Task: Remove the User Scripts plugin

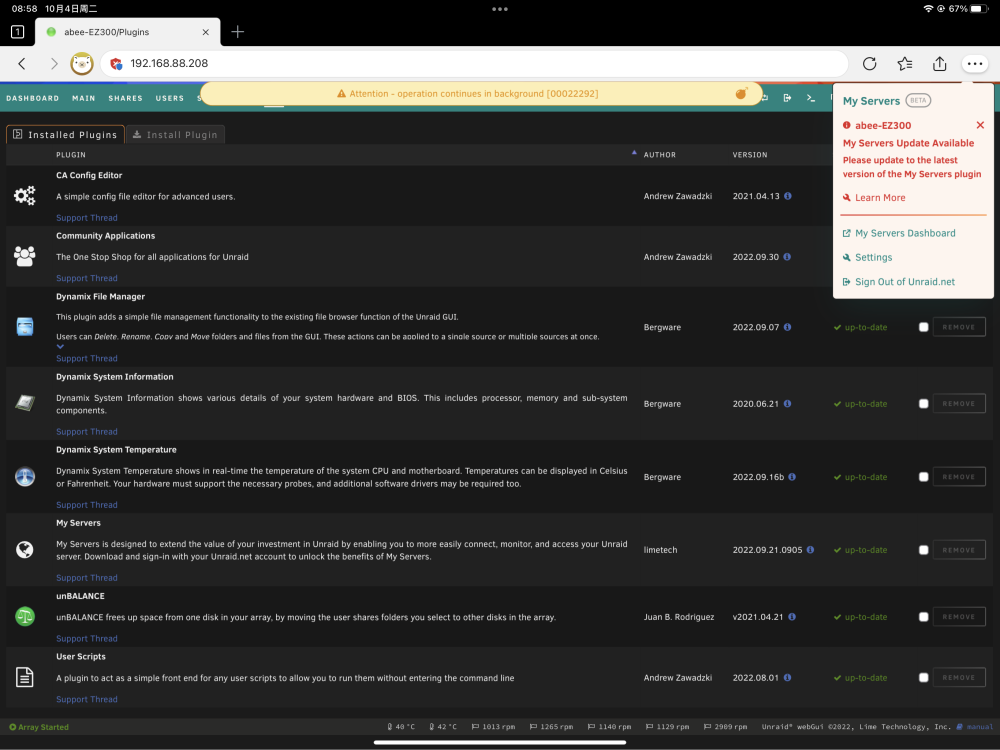Action: pyautogui.click(x=959, y=677)
